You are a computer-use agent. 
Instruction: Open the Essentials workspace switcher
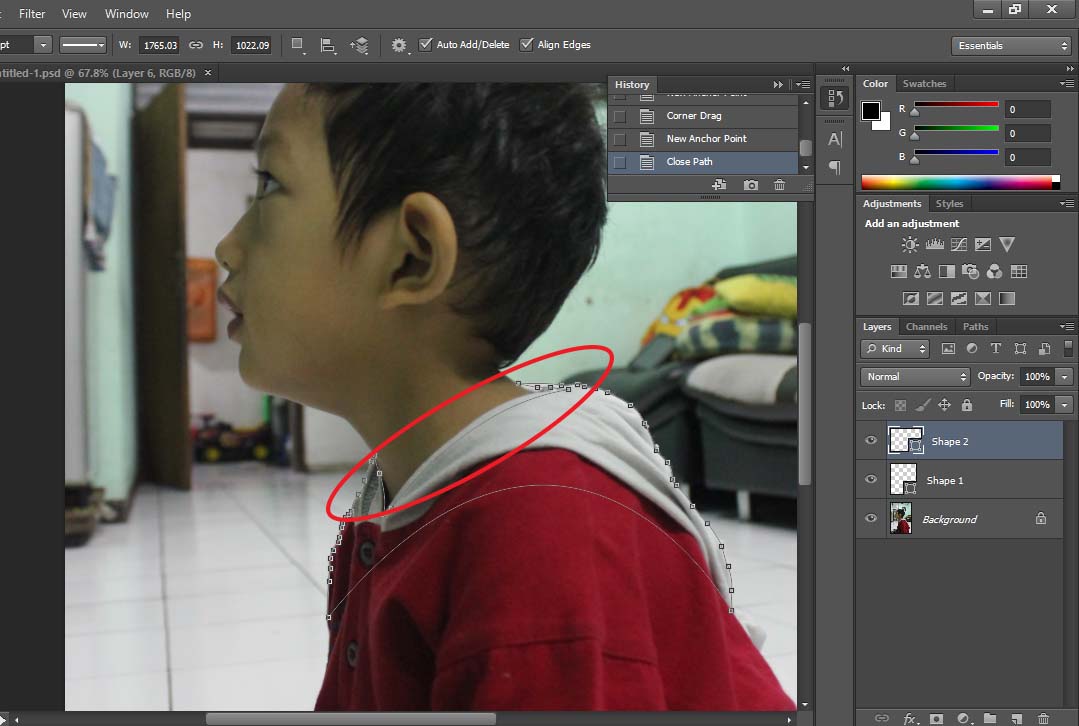point(1010,45)
